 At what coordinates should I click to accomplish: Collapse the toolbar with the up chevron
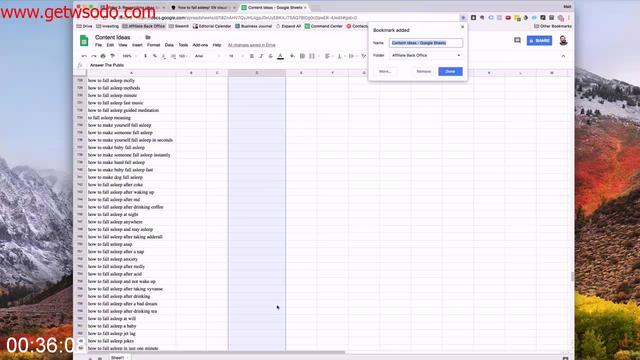pos(563,56)
